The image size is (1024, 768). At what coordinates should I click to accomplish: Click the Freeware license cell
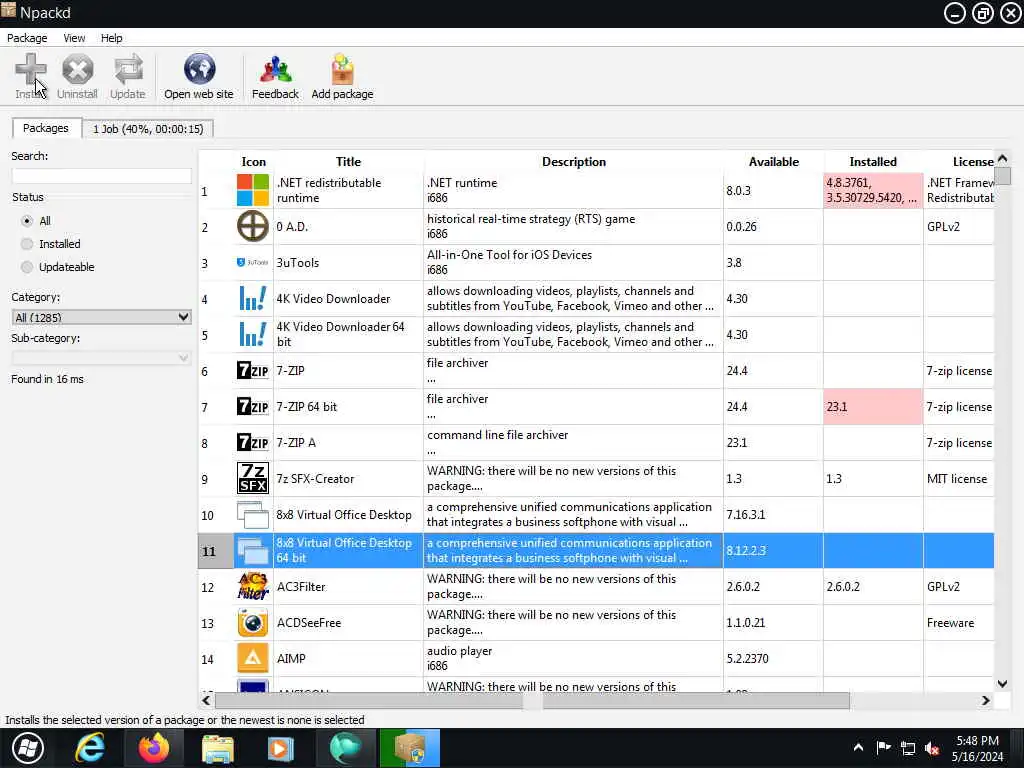tap(959, 622)
